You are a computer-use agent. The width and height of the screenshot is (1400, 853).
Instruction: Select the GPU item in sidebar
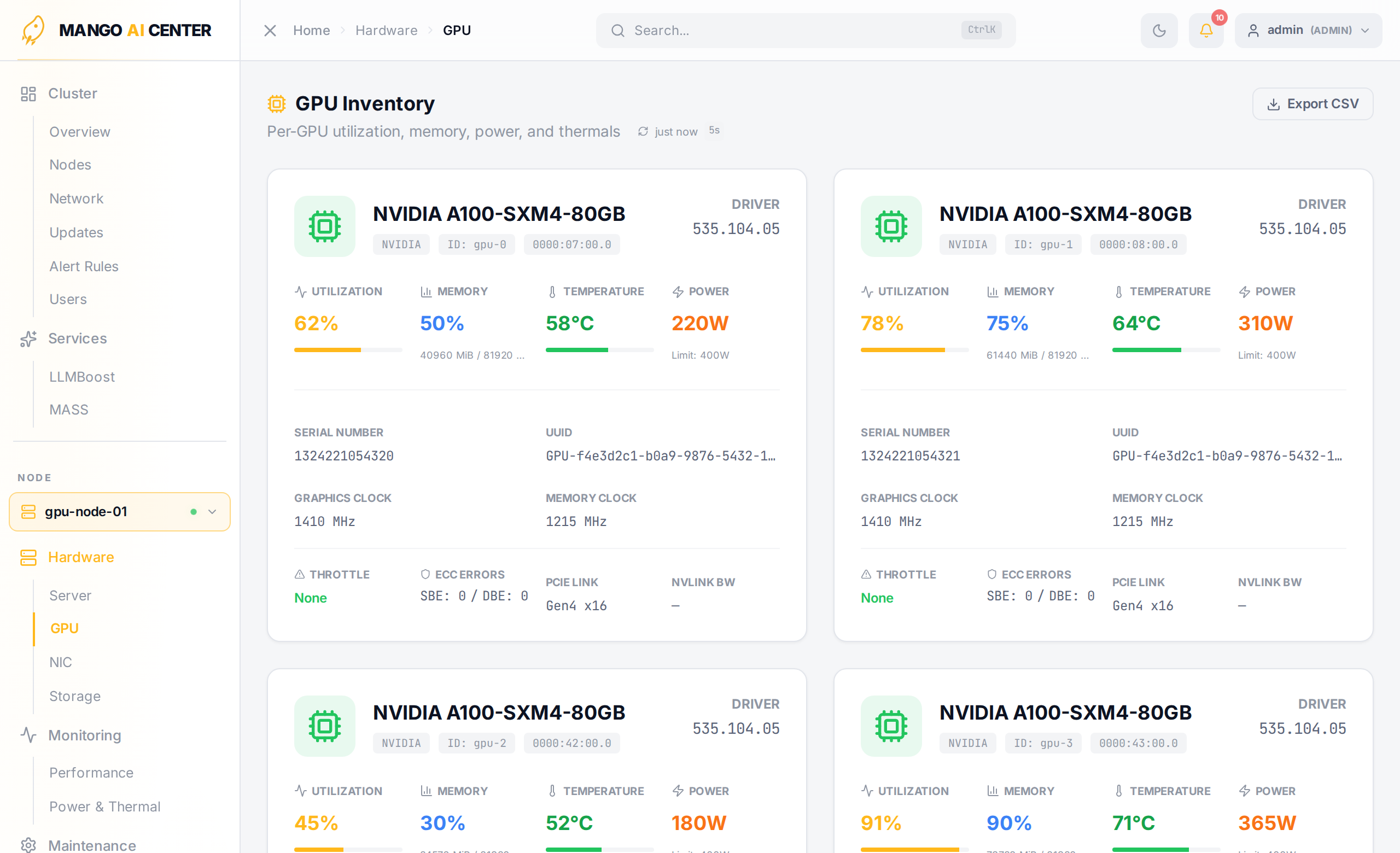pos(64,629)
